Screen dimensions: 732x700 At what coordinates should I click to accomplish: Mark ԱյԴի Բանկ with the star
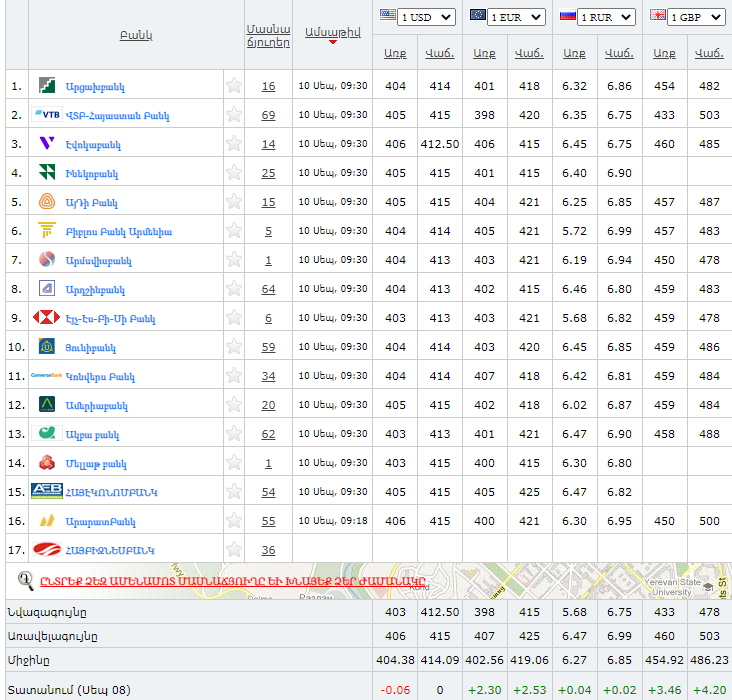[x=234, y=201]
